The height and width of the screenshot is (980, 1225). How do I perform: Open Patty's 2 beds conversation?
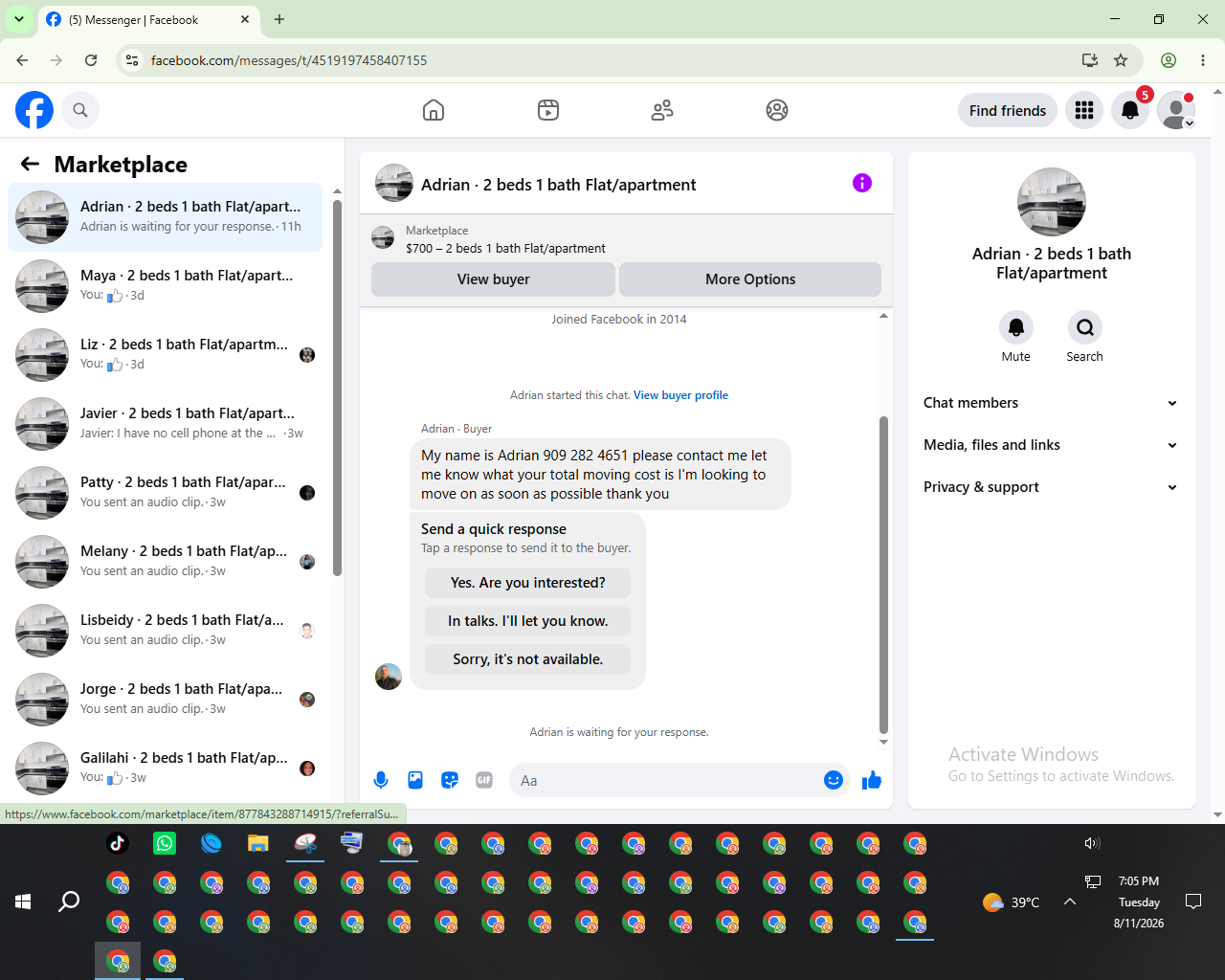165,493
